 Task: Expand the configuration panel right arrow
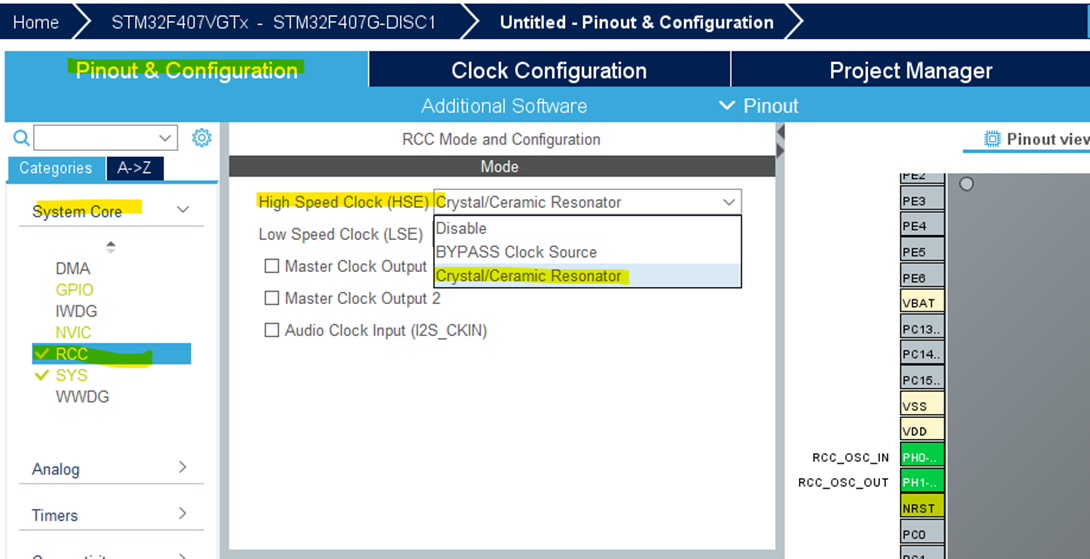coord(780,150)
